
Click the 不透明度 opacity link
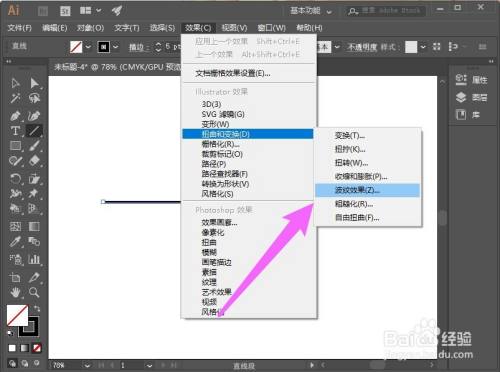pos(362,47)
